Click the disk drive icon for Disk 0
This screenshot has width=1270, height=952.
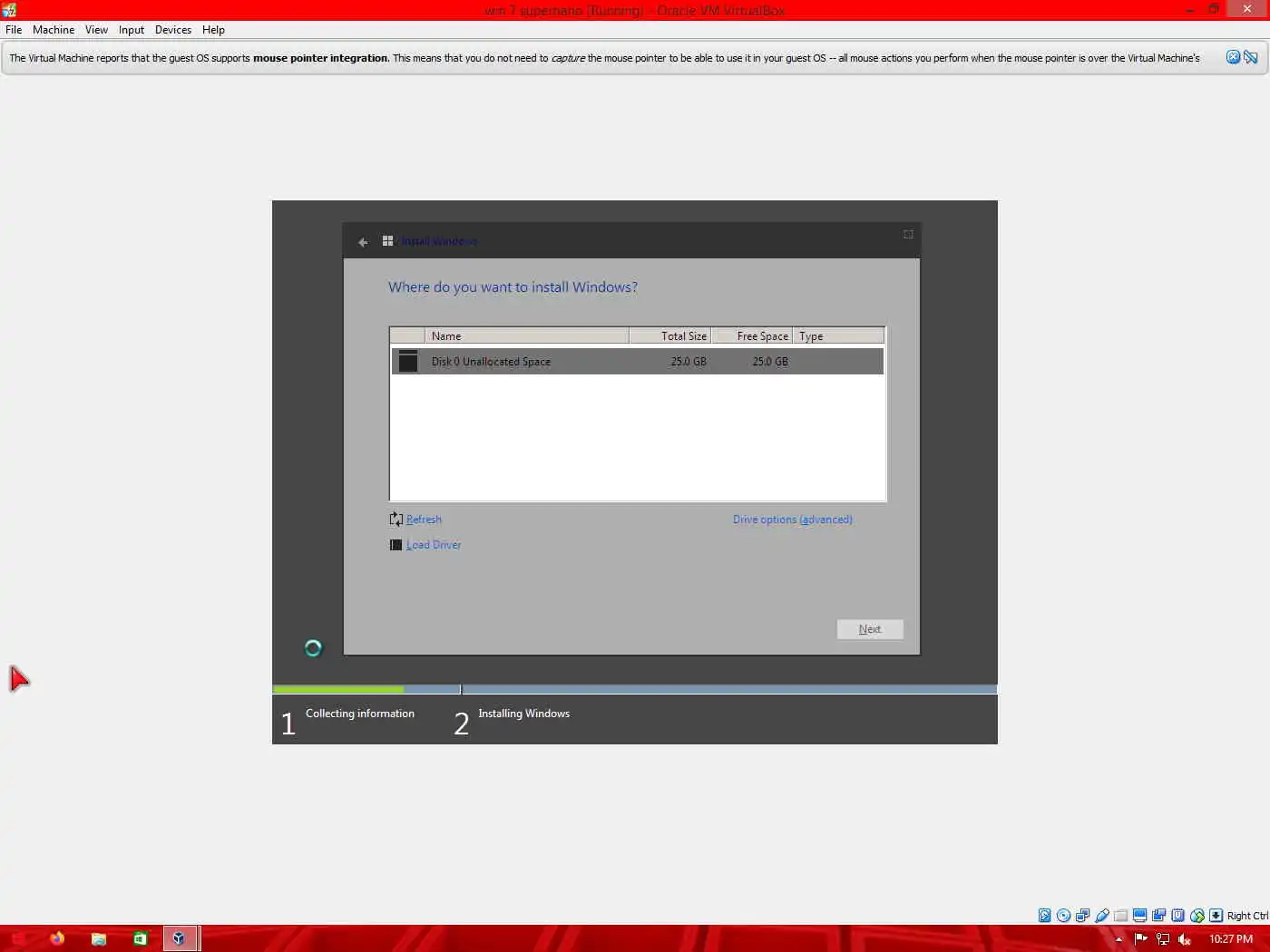click(408, 361)
